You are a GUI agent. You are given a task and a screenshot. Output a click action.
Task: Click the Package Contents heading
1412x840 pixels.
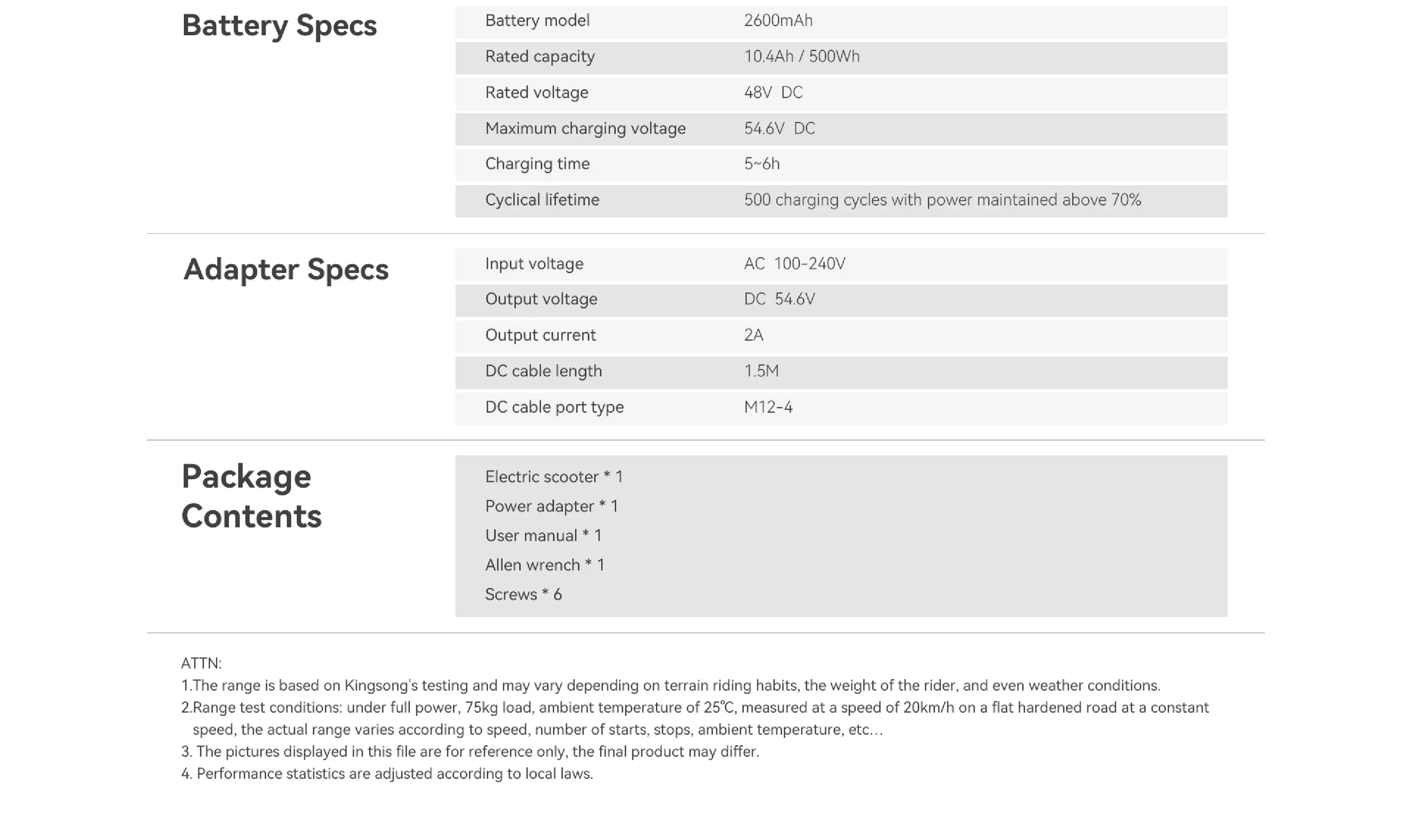252,496
